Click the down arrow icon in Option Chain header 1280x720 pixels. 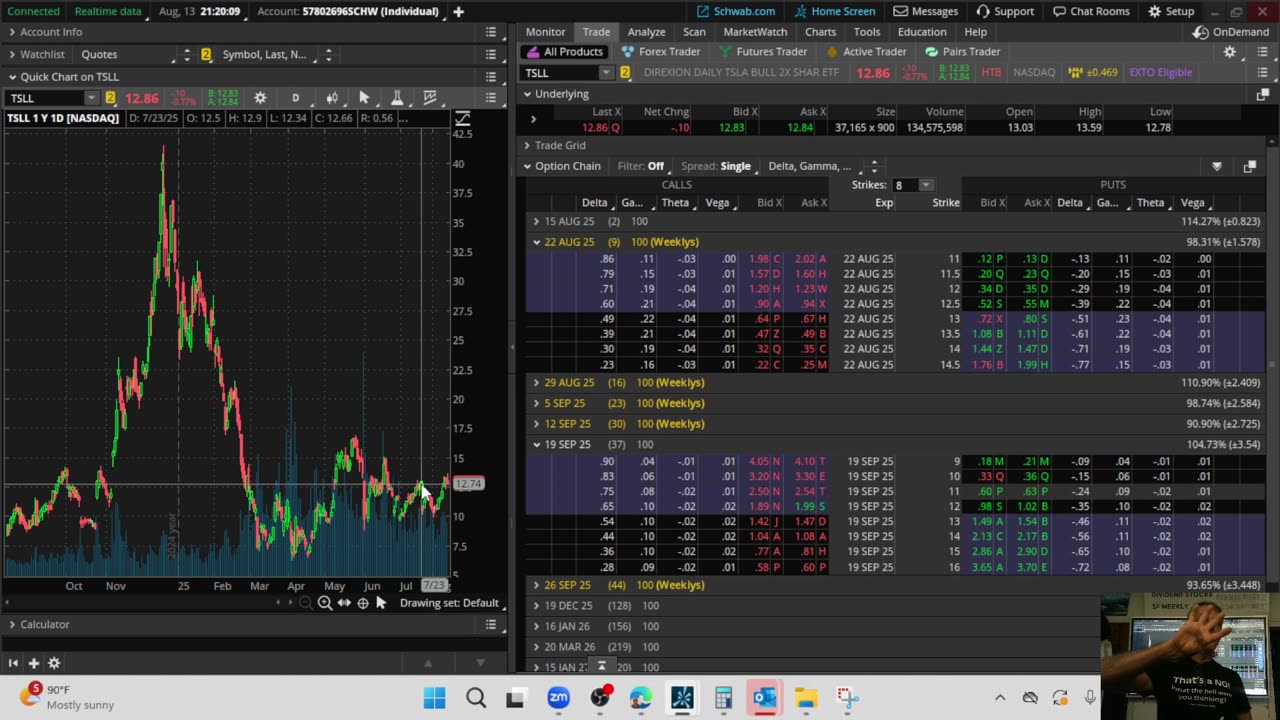coord(1217,166)
